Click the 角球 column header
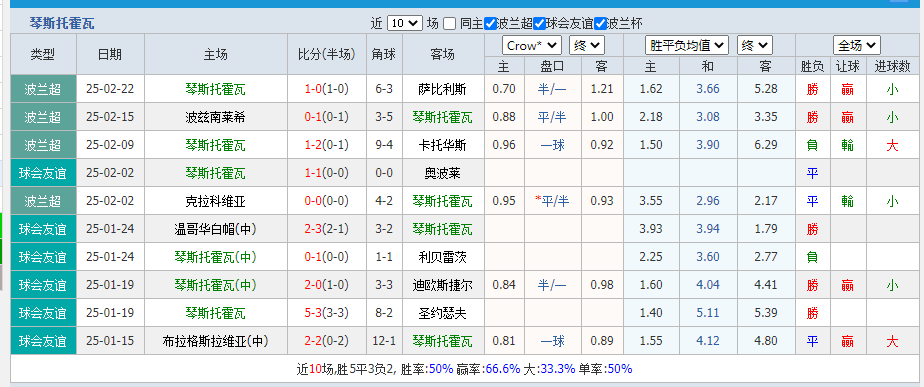 click(x=384, y=54)
